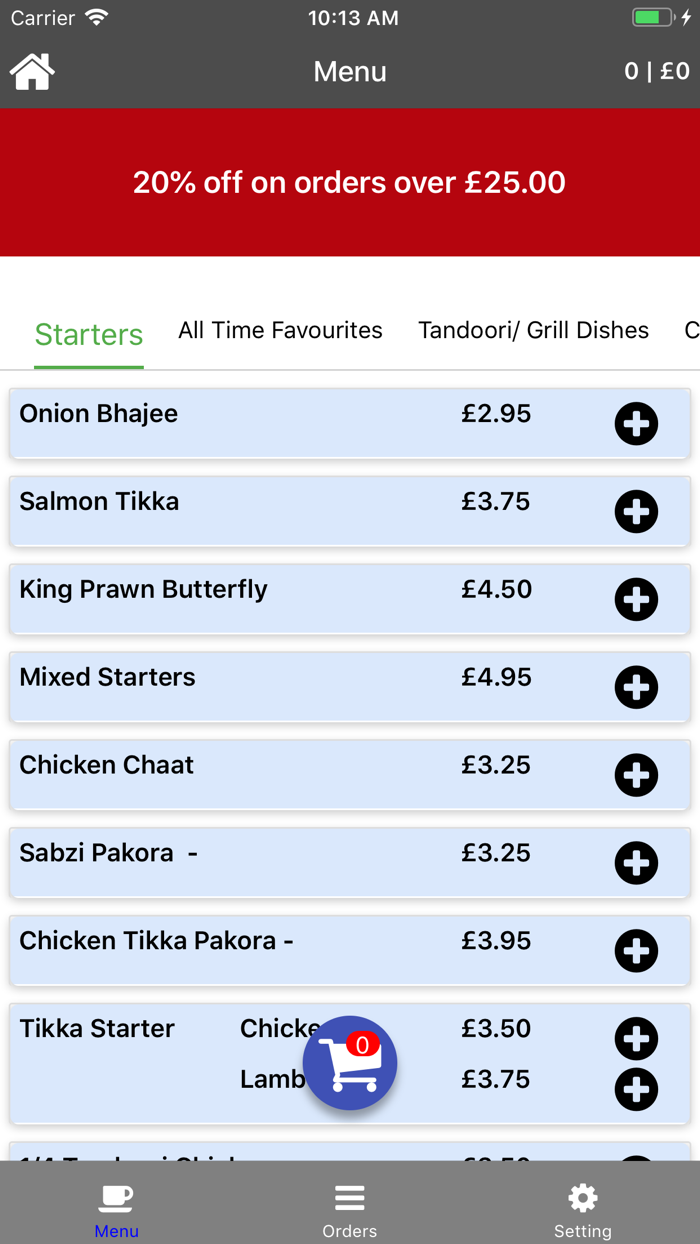Tap the 20% off promotional banner
The image size is (700, 1244).
coord(350,183)
